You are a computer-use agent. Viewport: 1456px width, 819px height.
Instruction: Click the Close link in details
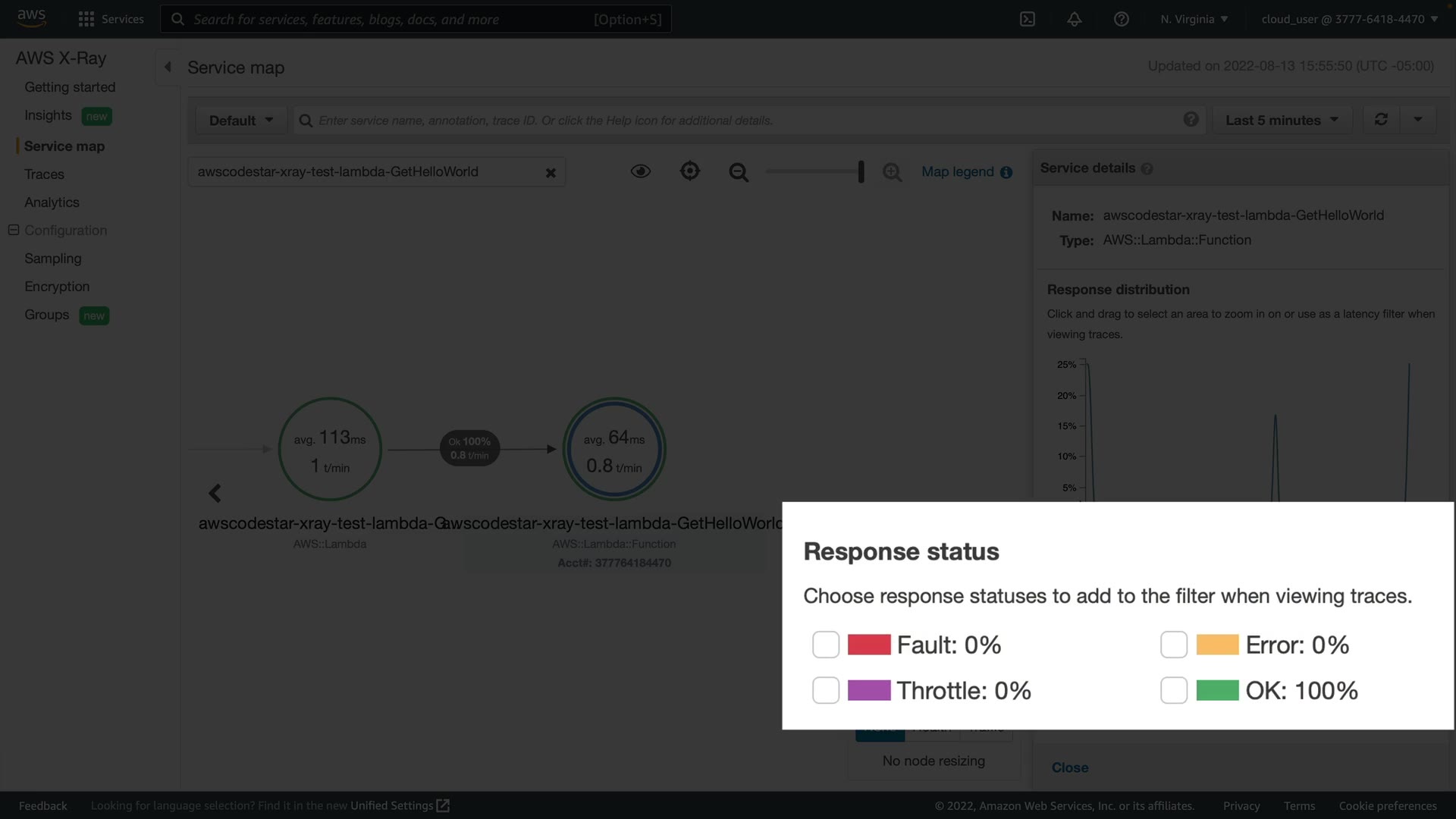[1069, 767]
